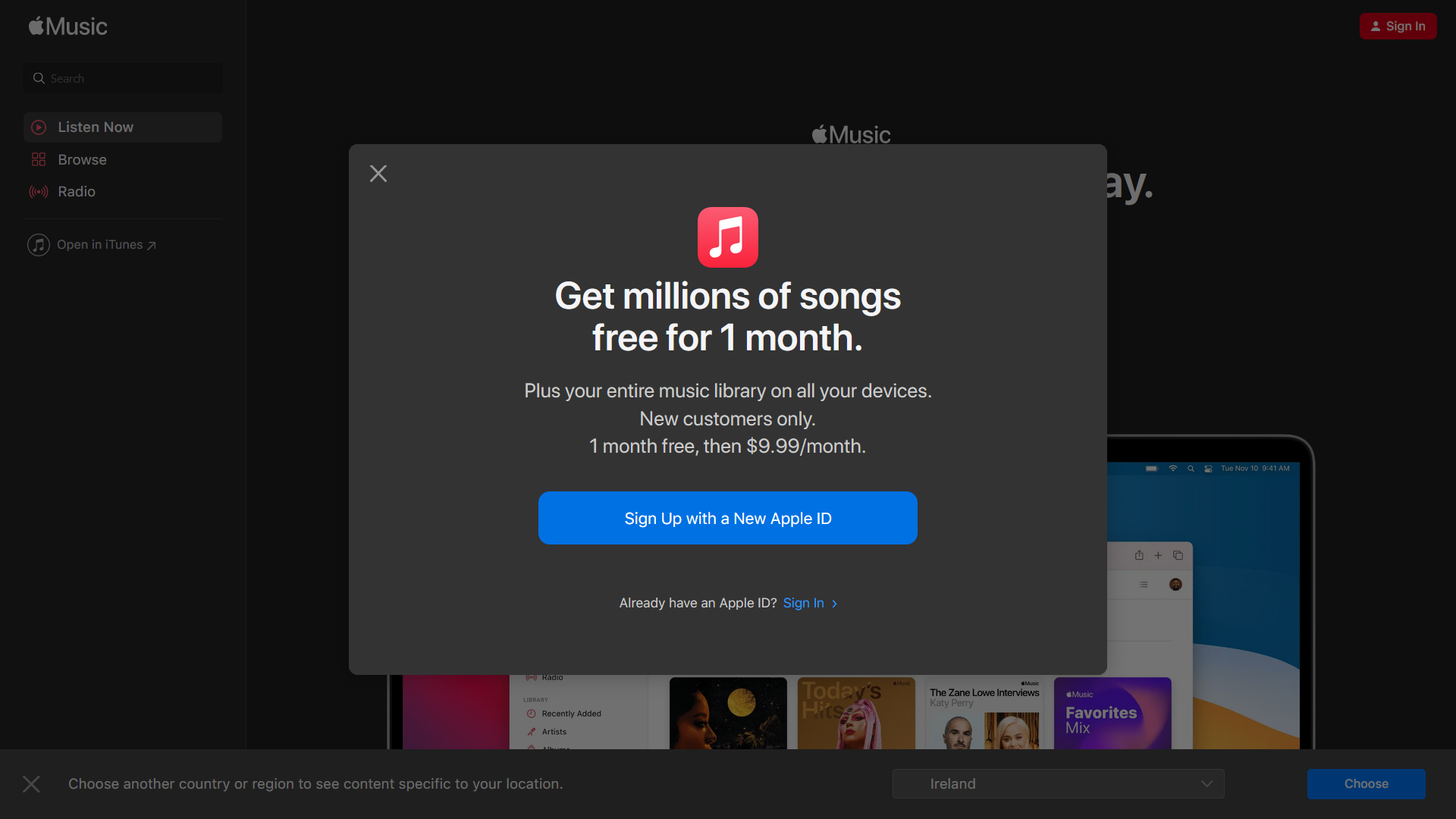The image size is (1456, 819).
Task: Click the Apple Music app icon in dialog
Action: (728, 237)
